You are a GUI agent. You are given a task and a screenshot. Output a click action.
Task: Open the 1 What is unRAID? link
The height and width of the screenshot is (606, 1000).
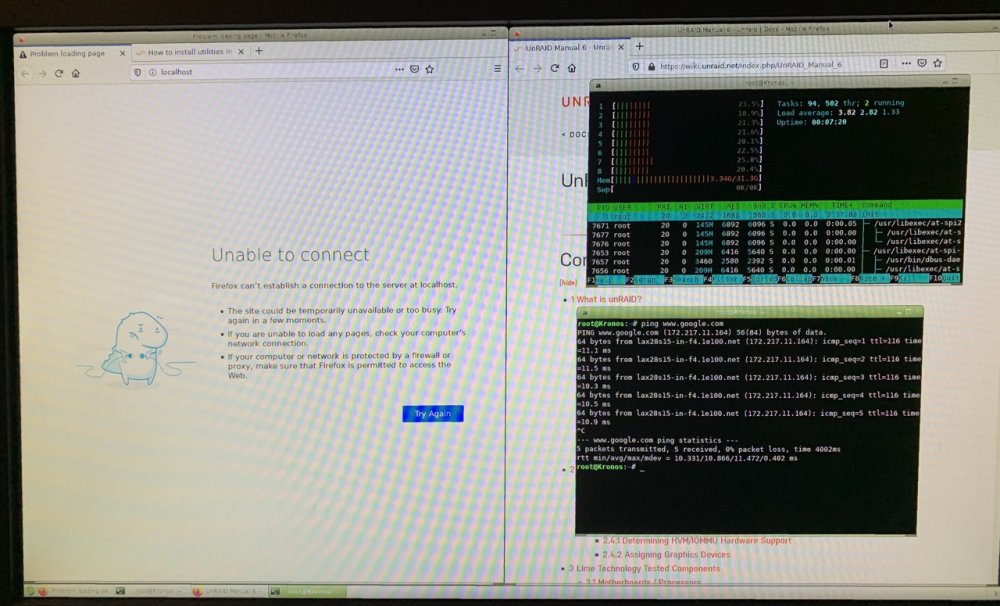point(607,299)
